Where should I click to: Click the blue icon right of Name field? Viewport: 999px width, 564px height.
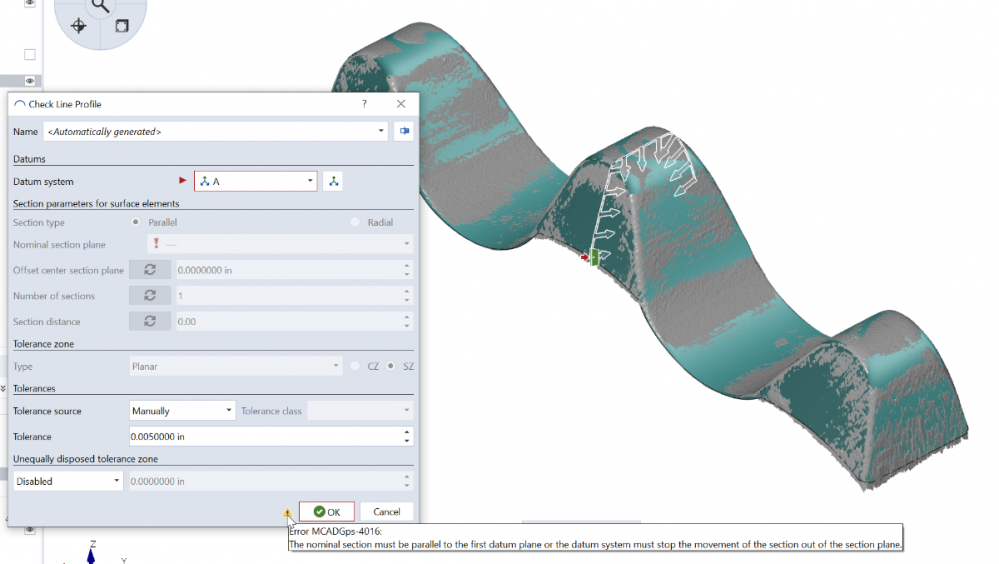[404, 131]
